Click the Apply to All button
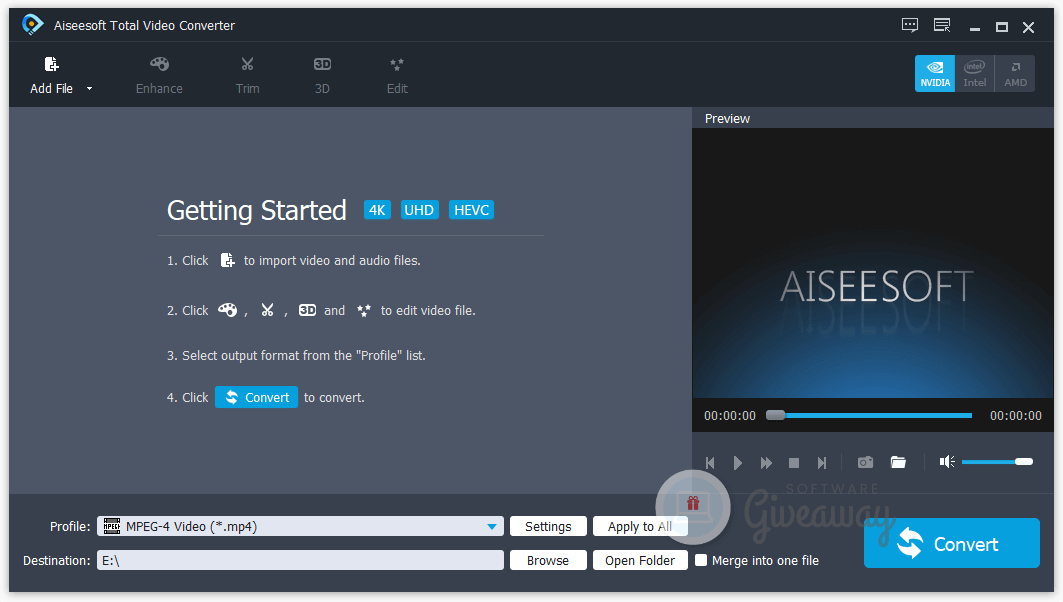Screen dimensions: 1063x602 [640, 527]
